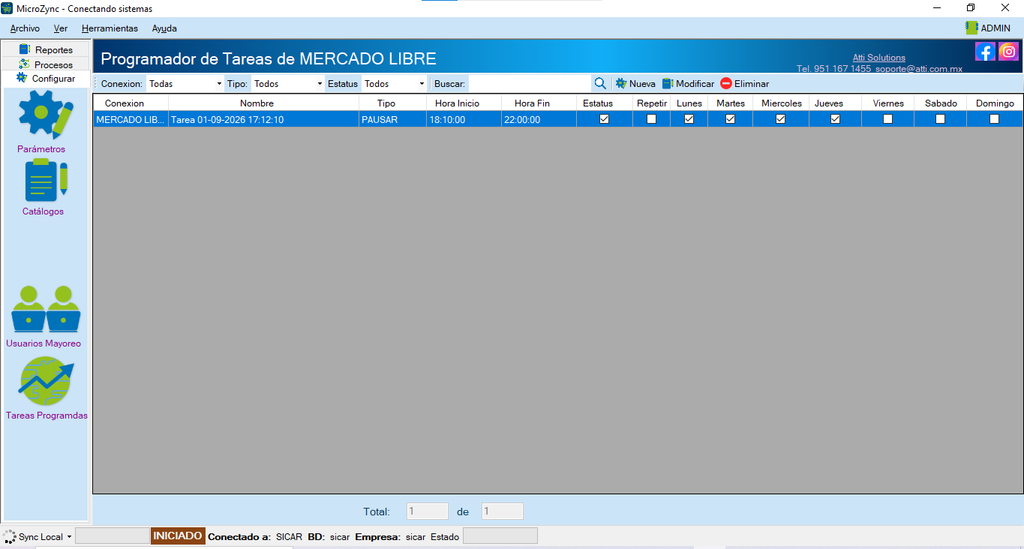Image resolution: width=1024 pixels, height=549 pixels.
Task: Select the 'MERCADO LIB...' cell
Action: (x=131, y=119)
